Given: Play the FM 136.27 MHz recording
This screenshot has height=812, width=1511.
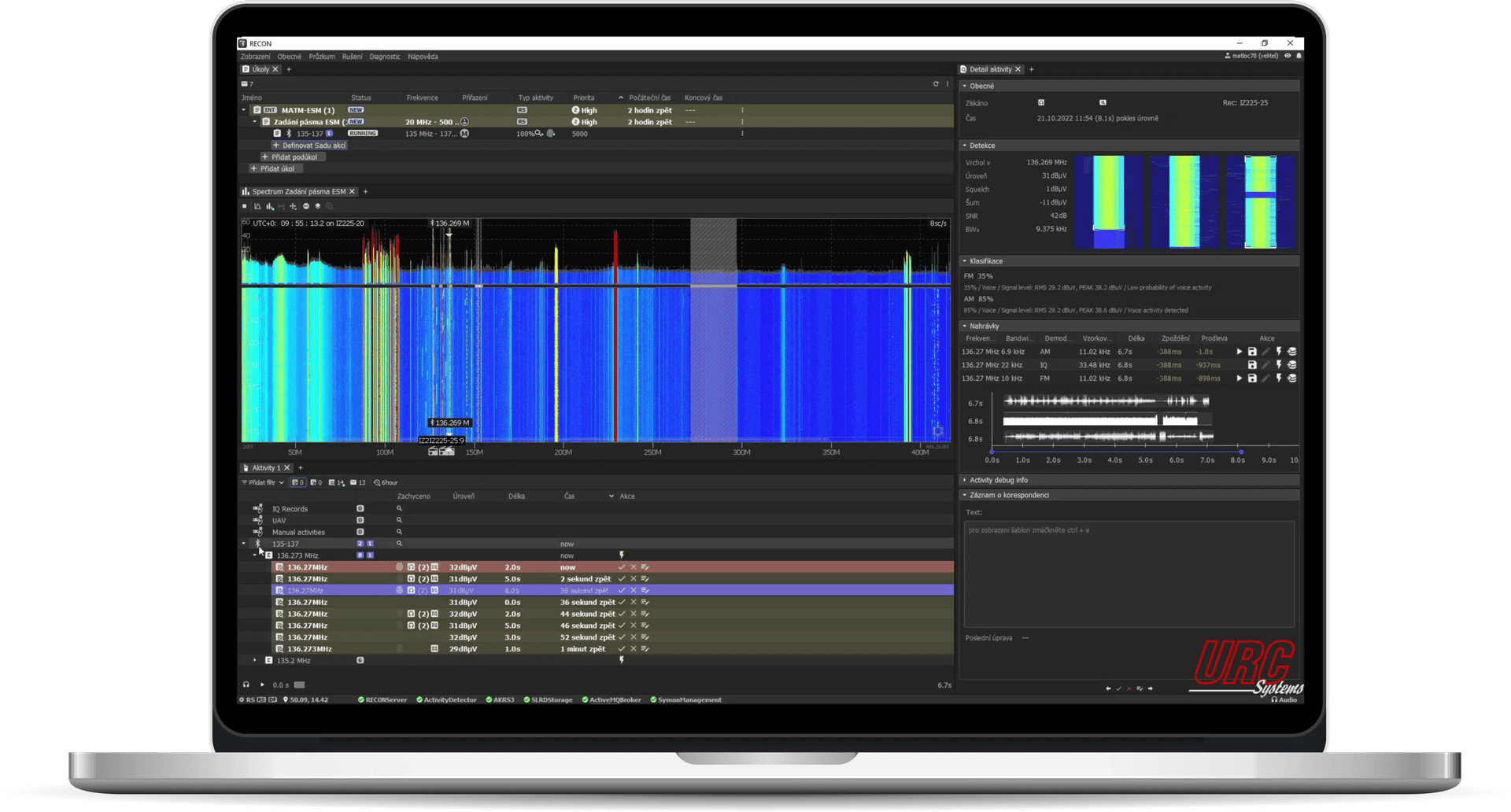Looking at the screenshot, I should tap(1239, 378).
